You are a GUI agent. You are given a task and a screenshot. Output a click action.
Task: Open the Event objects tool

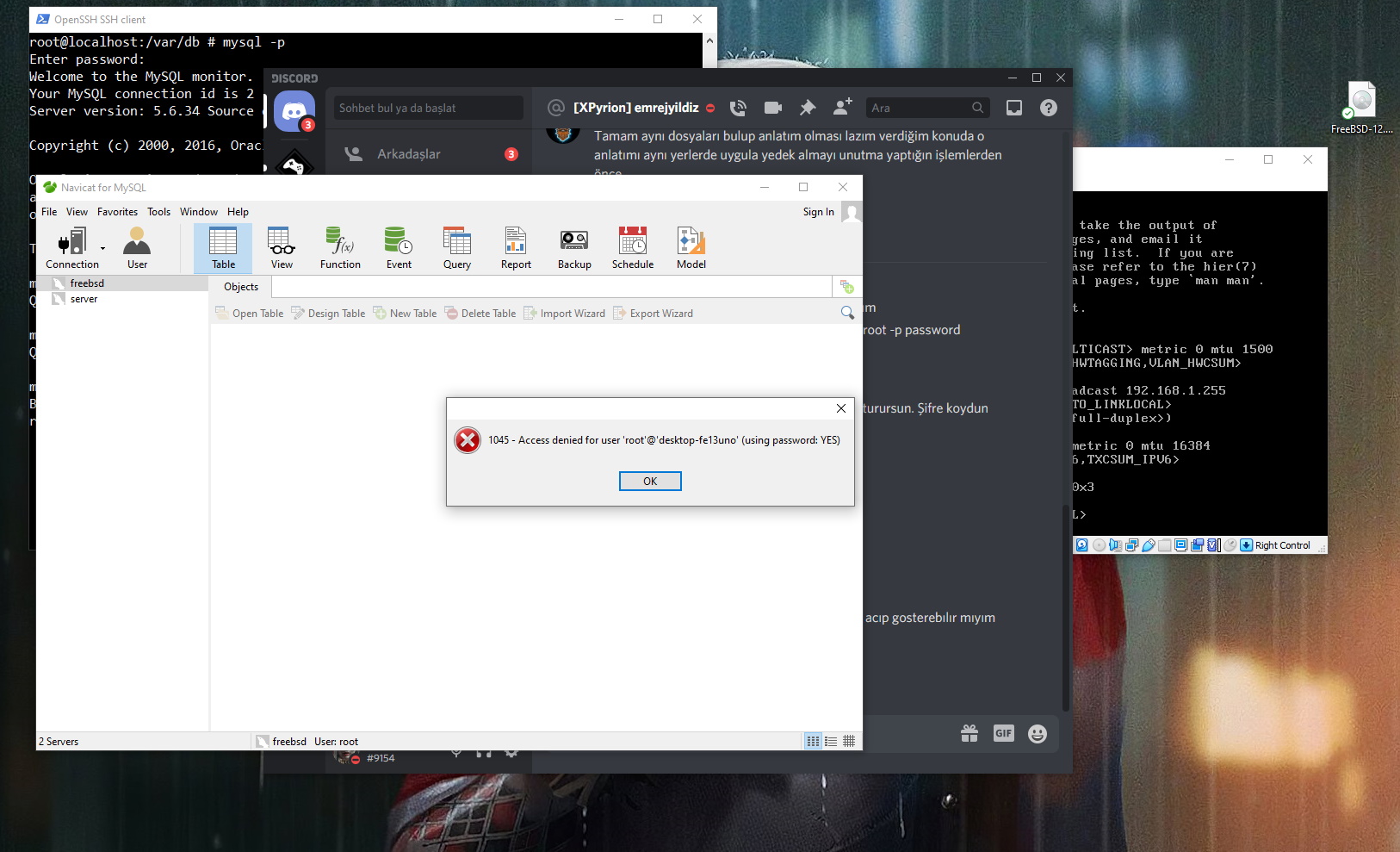(x=399, y=248)
